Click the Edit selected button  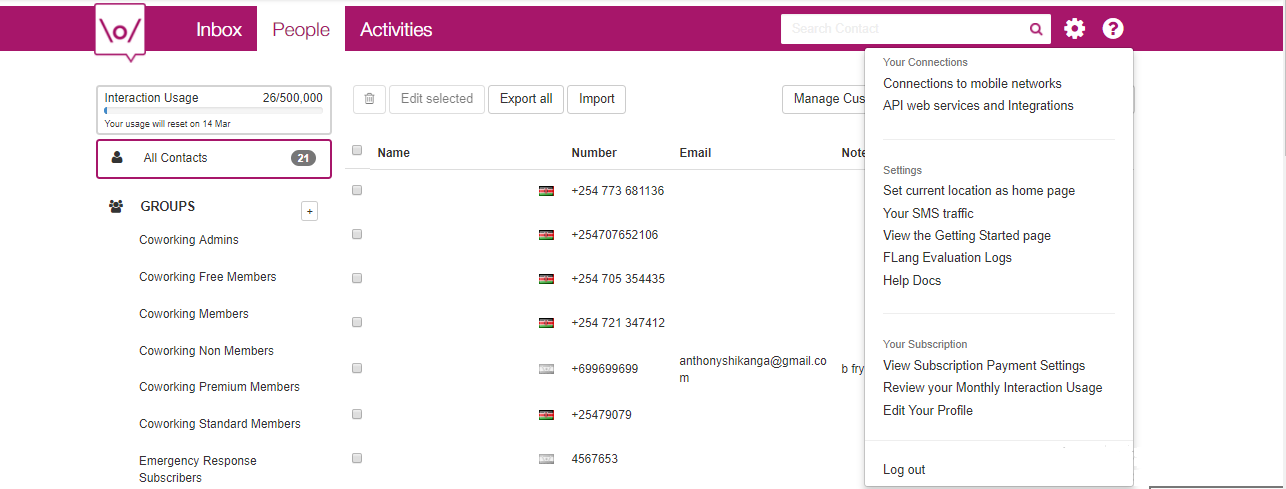pos(437,99)
